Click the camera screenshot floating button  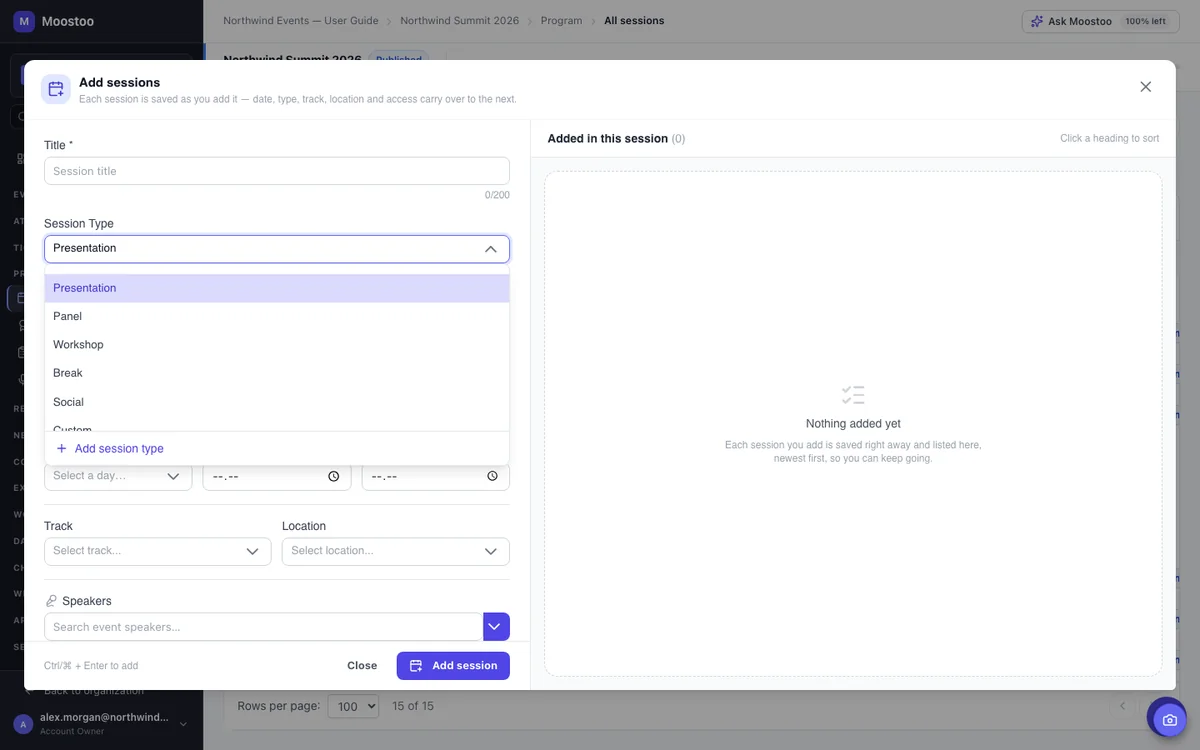[x=1169, y=720]
